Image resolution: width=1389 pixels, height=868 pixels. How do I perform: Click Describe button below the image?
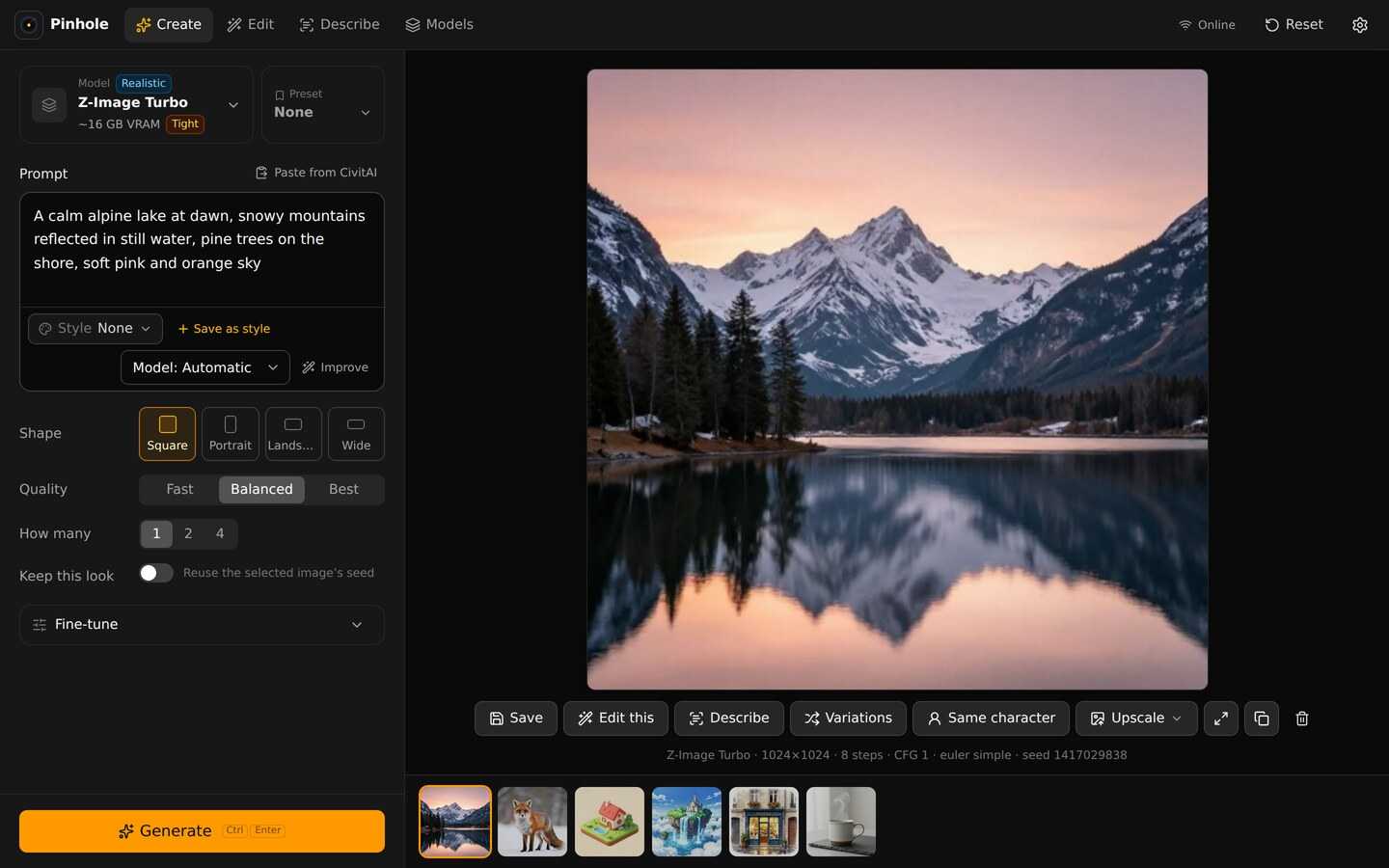[729, 719]
